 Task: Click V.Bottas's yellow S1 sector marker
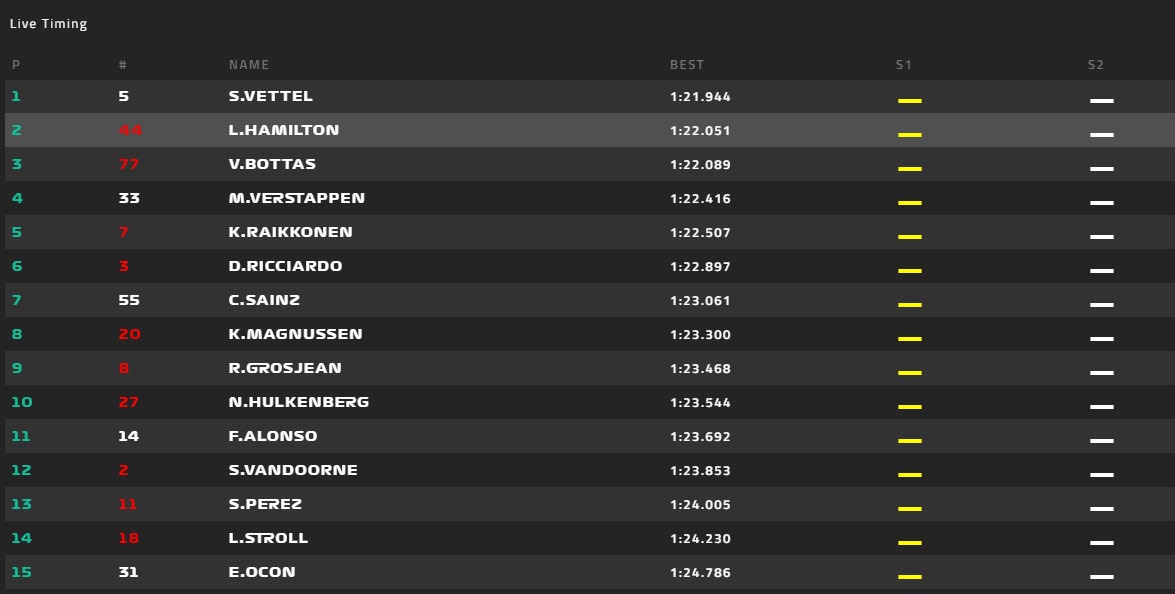click(909, 169)
